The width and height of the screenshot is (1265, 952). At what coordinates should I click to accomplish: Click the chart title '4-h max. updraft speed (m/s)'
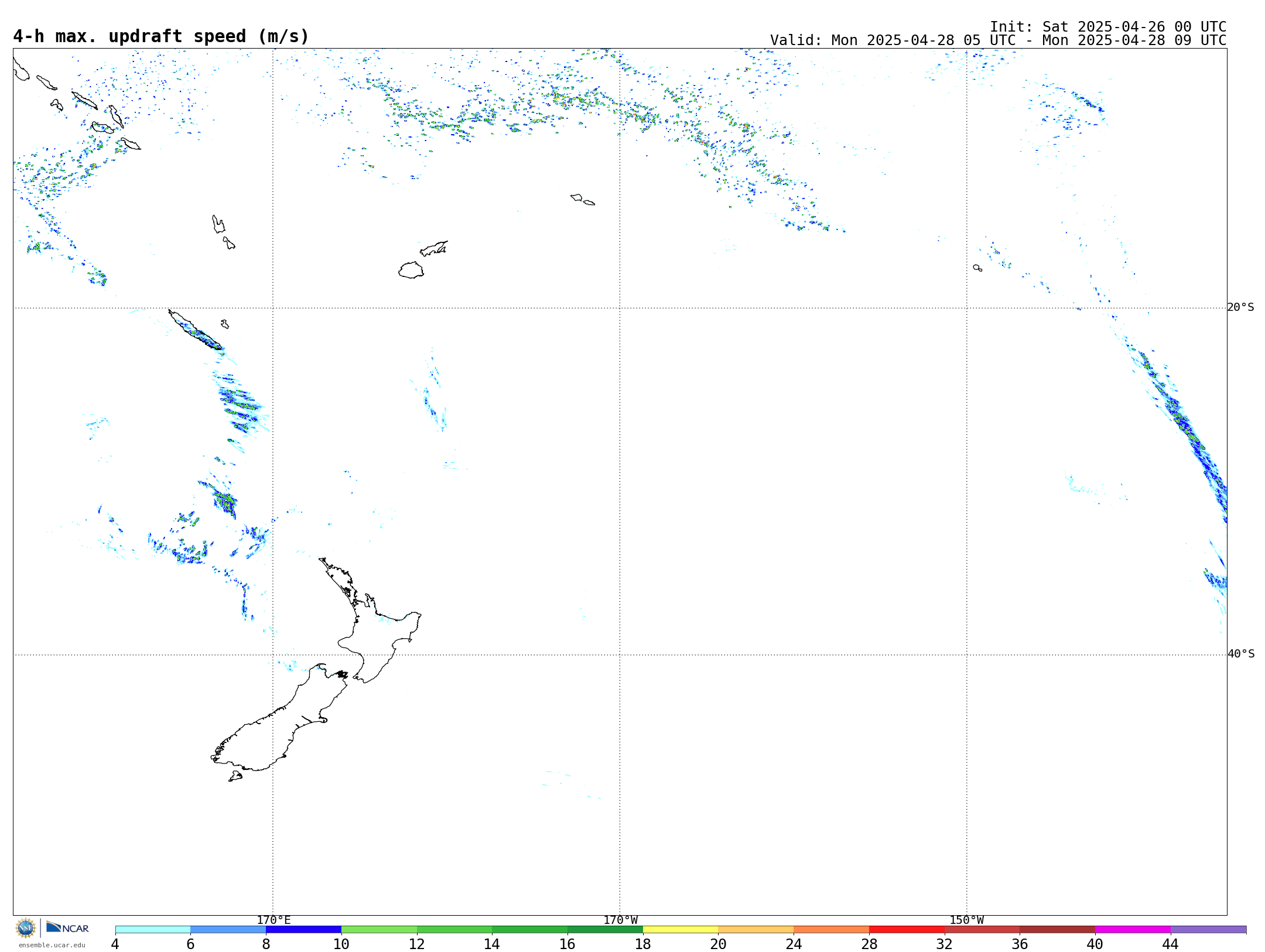click(x=161, y=36)
